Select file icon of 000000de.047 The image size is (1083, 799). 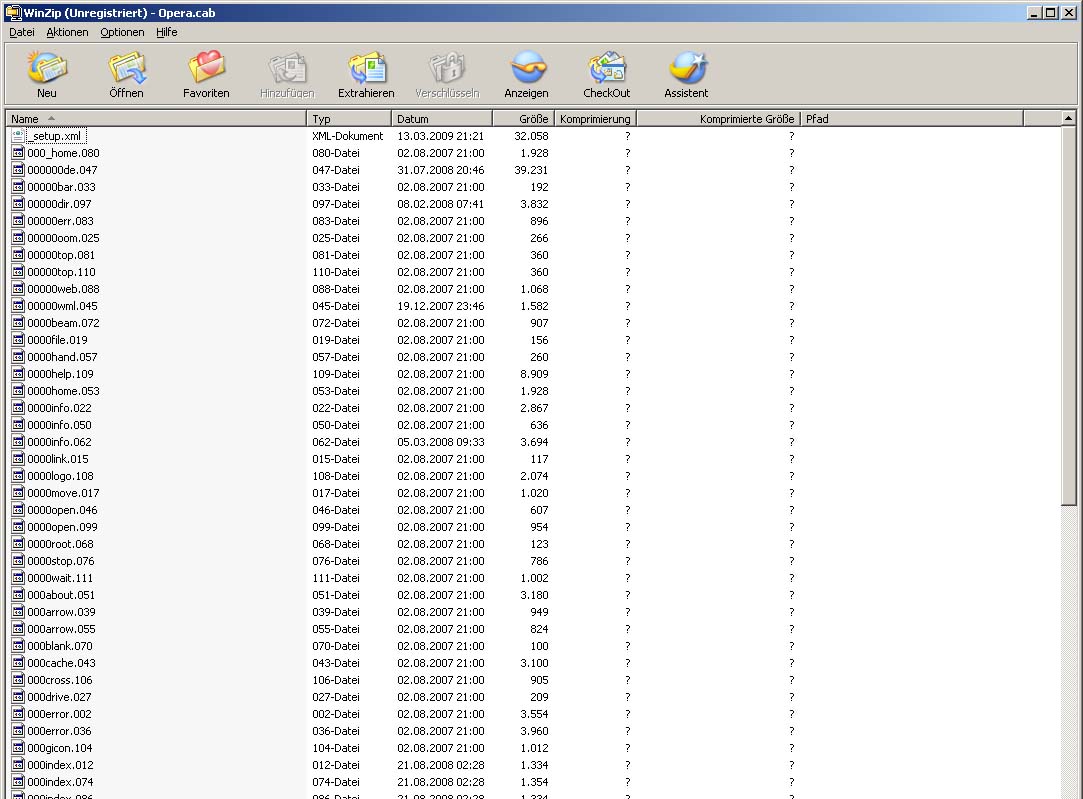tap(18, 170)
